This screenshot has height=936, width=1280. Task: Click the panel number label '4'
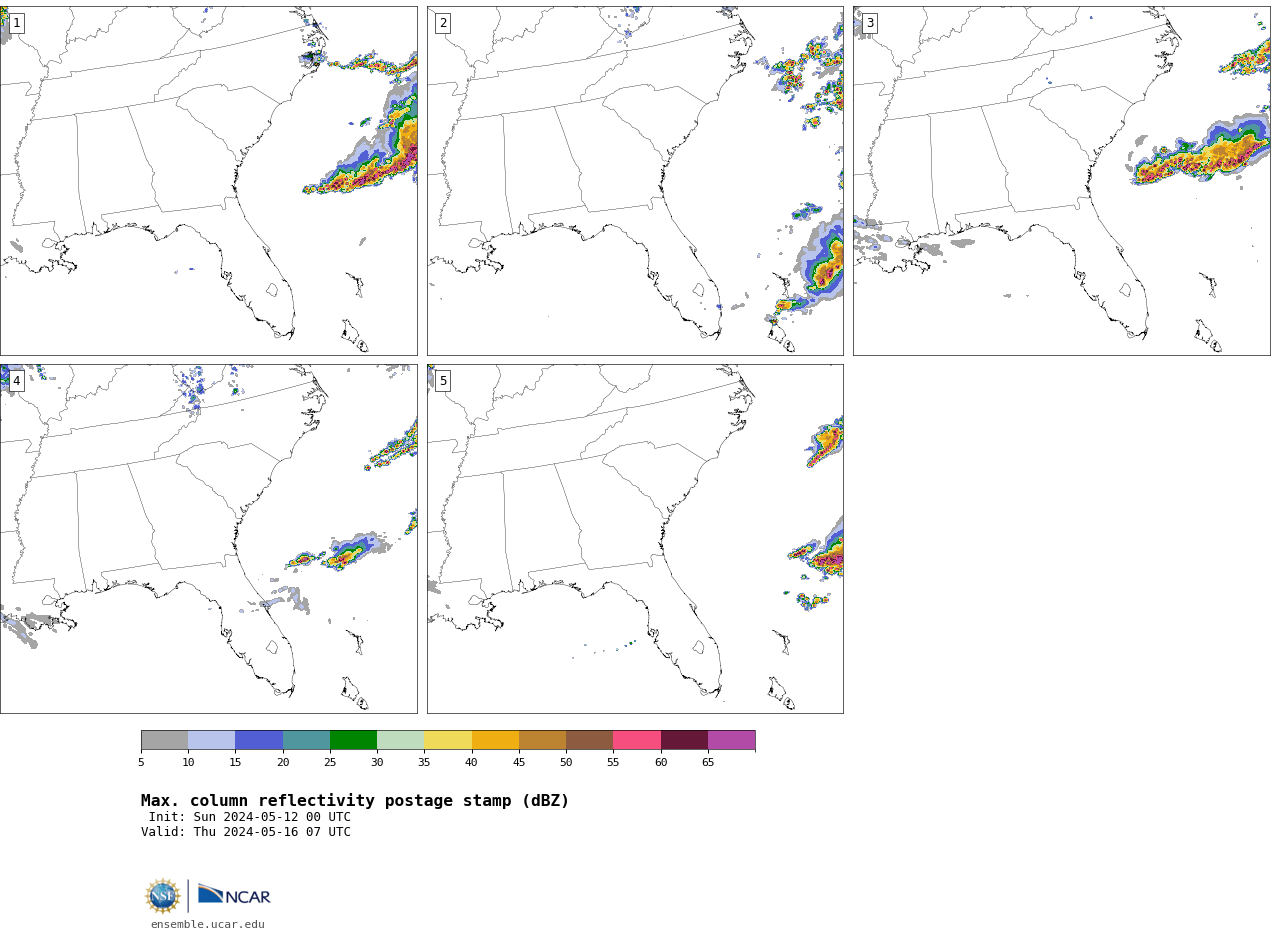[16, 381]
